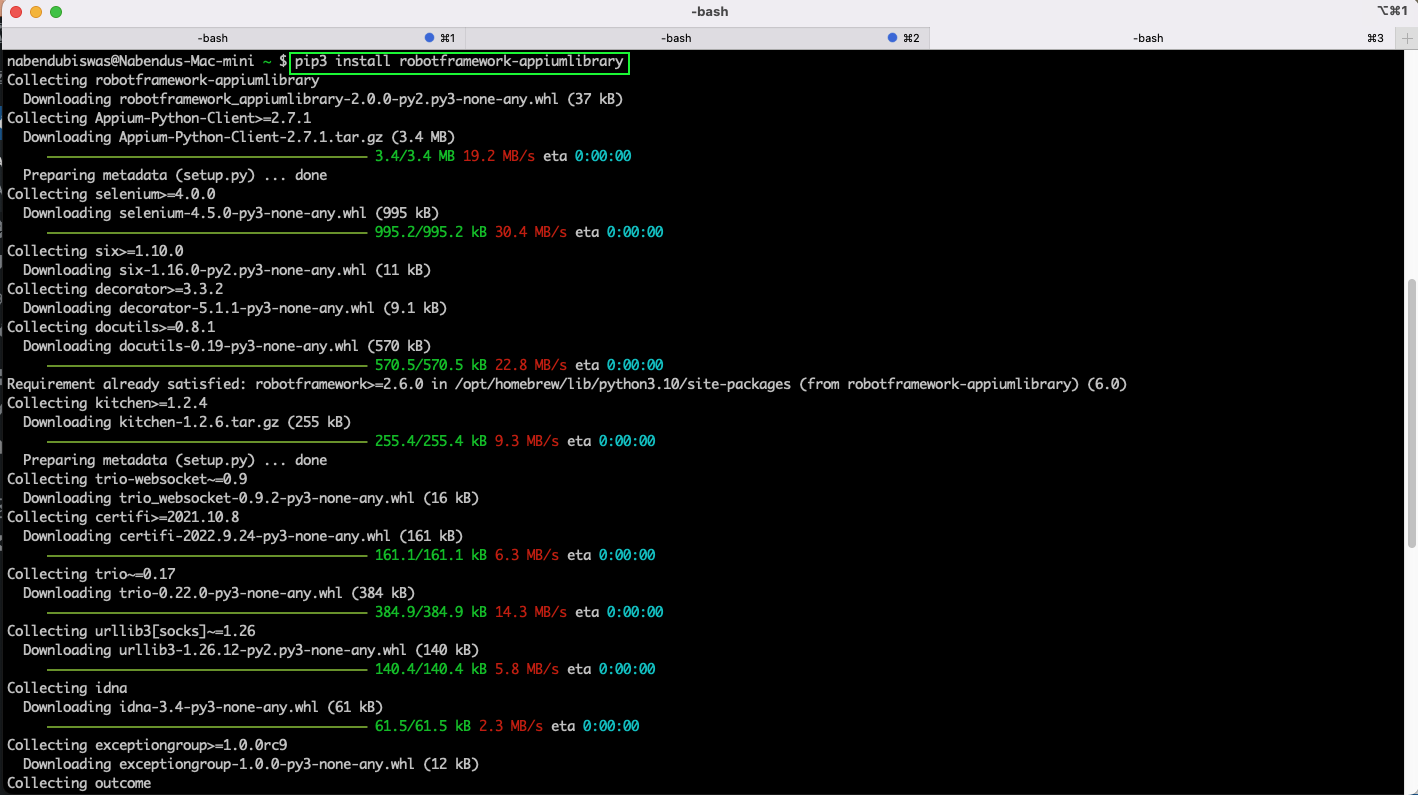Click the line 'Collecting Appium-Python-Client>=2.7.1'

point(159,118)
